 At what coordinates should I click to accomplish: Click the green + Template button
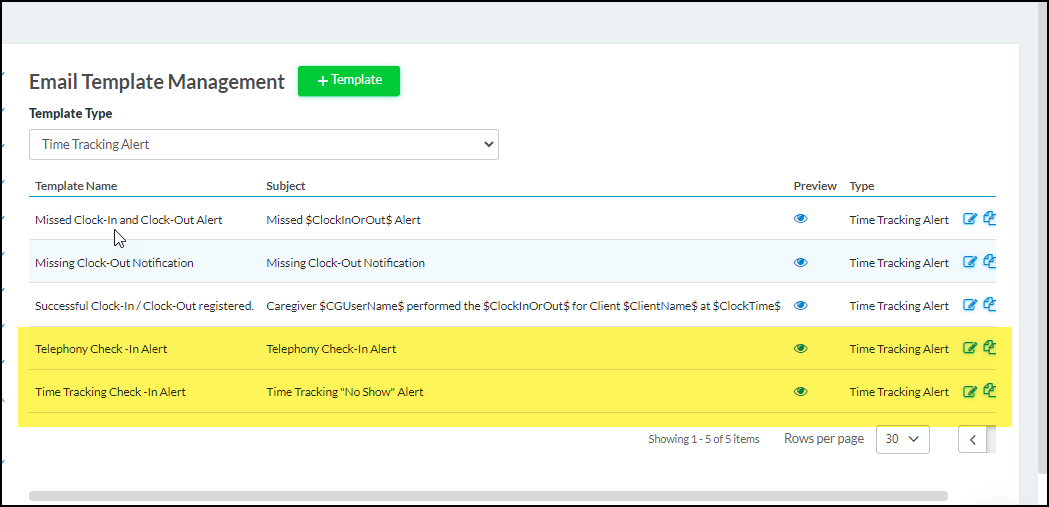pyautogui.click(x=349, y=81)
